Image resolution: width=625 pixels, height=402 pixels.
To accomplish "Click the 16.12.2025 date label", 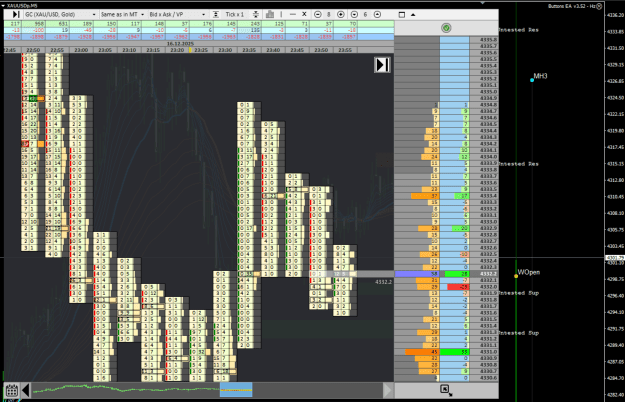I will 180,43.
